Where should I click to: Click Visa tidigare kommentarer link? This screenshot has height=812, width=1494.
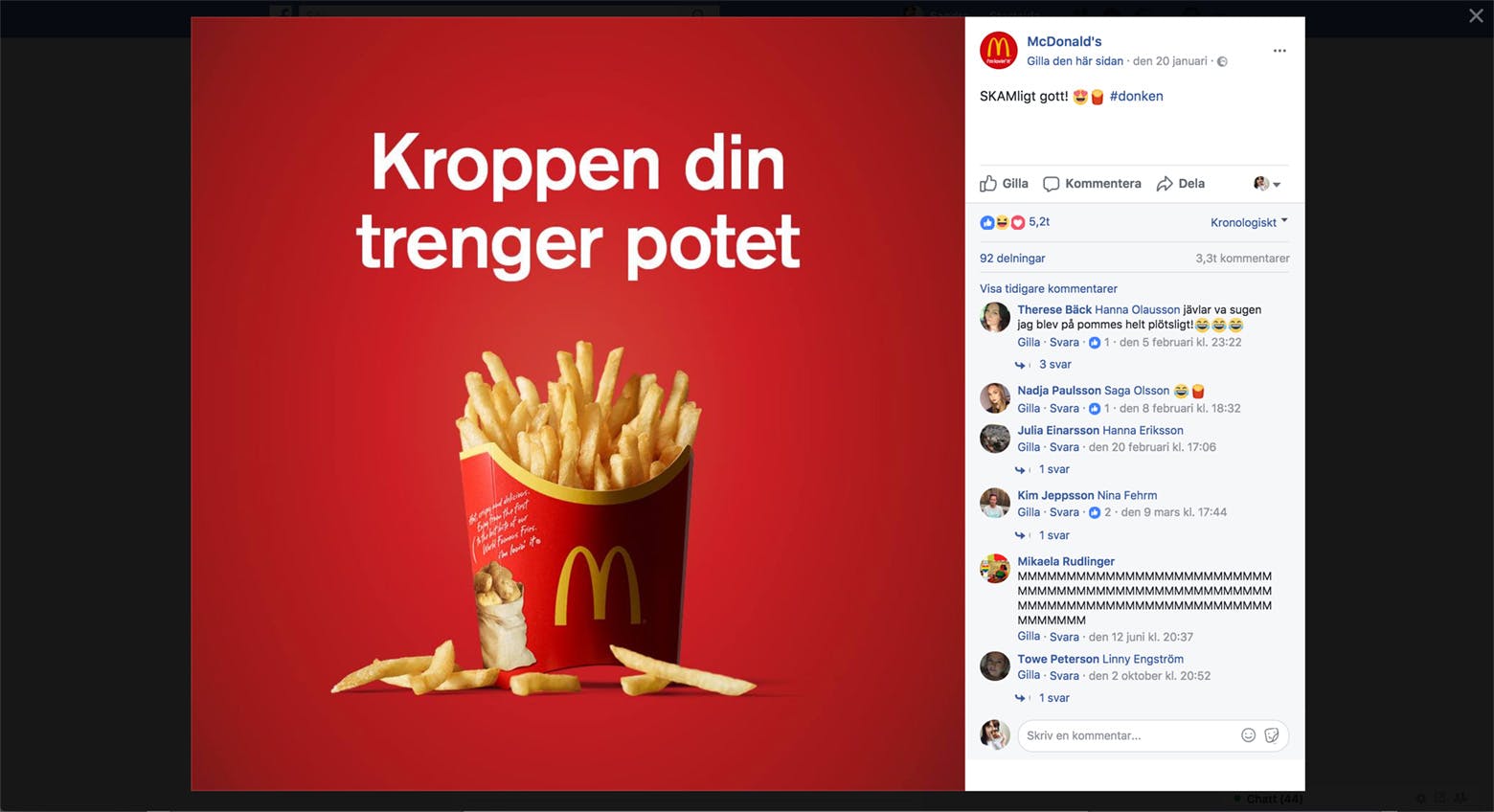click(1048, 288)
